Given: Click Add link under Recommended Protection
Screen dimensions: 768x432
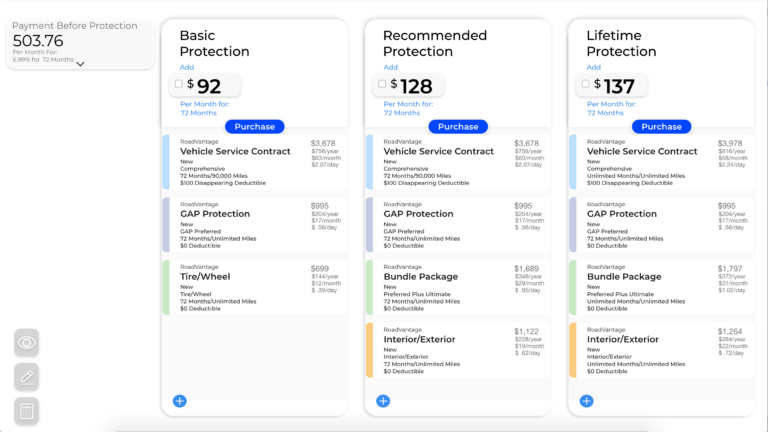Looking at the screenshot, I should click(x=390, y=67).
